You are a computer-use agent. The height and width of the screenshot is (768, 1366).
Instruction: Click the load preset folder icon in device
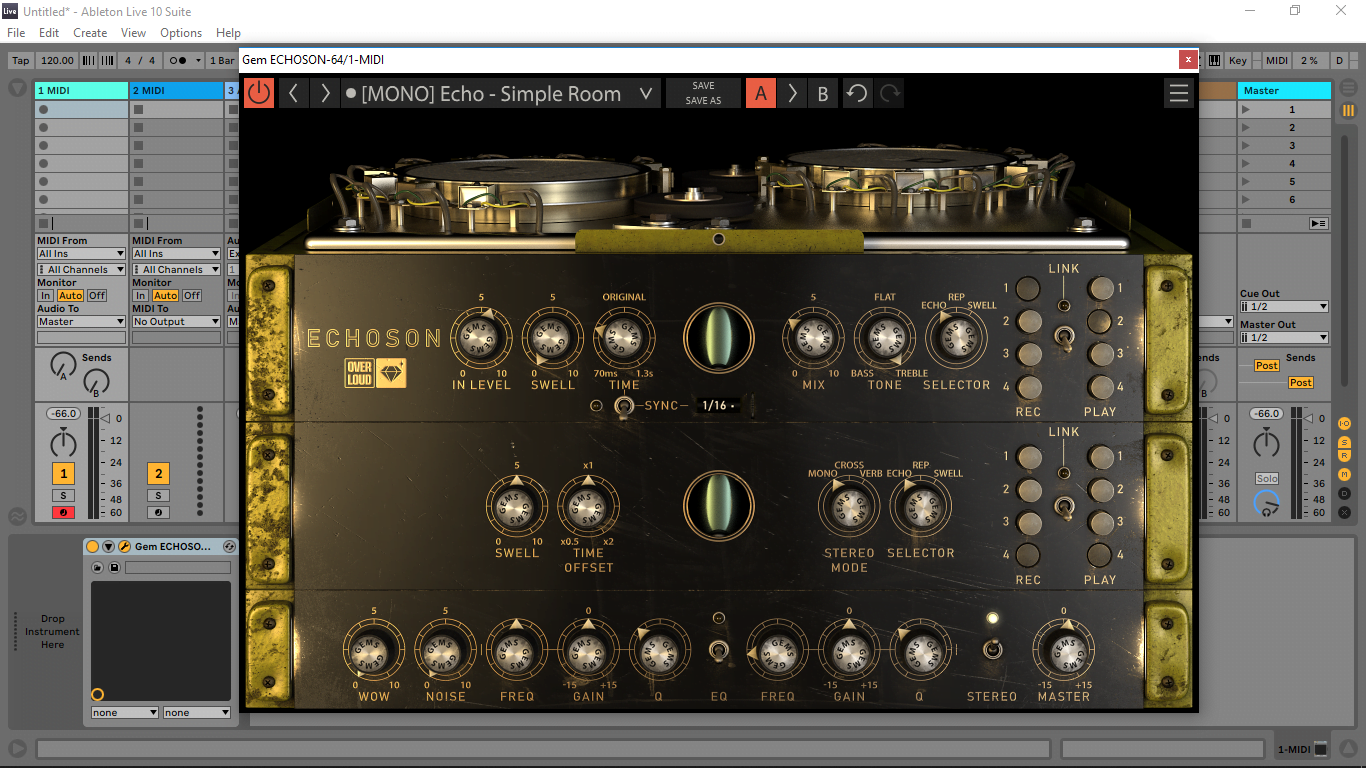click(x=98, y=568)
